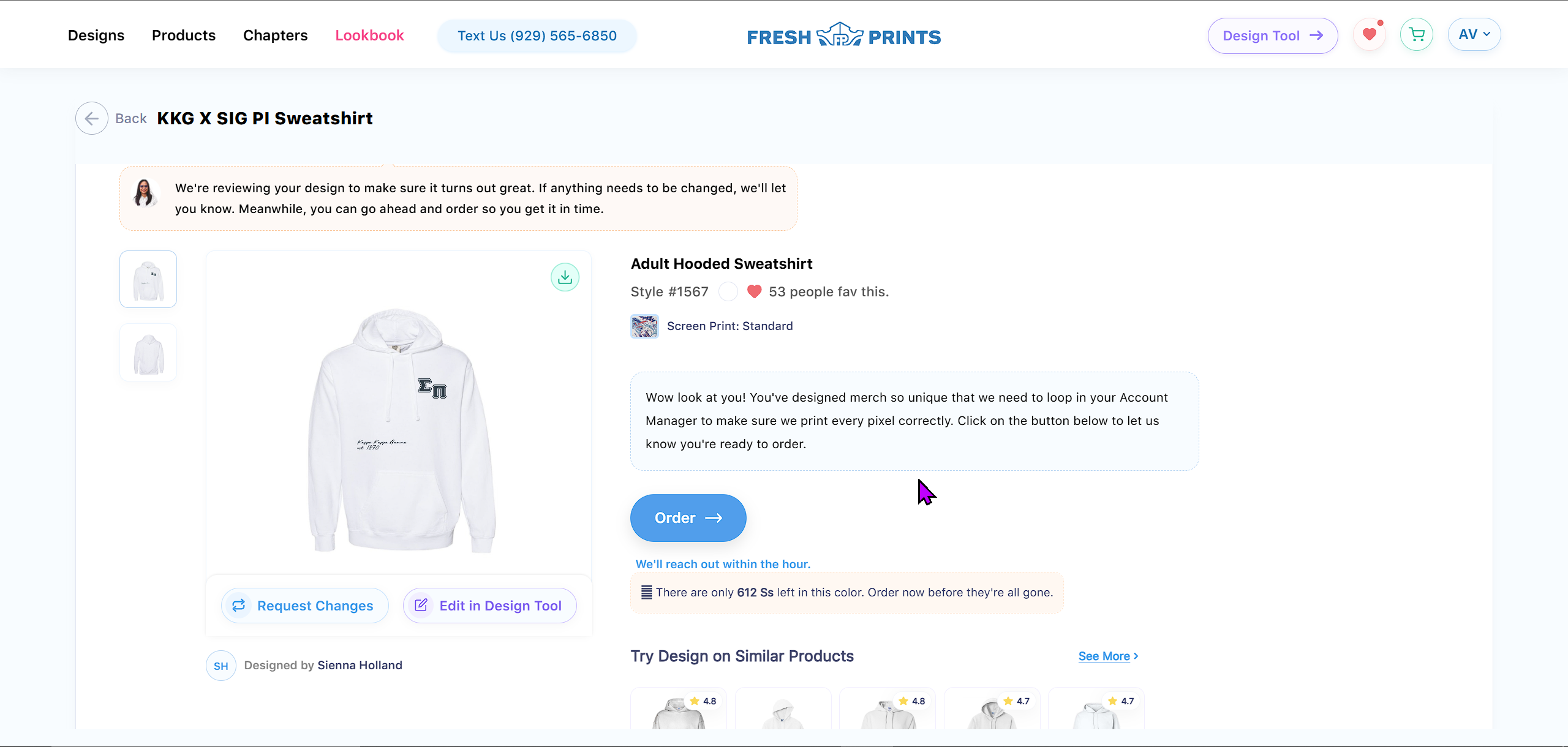Open the favorites heart icon in header

coord(1370,34)
